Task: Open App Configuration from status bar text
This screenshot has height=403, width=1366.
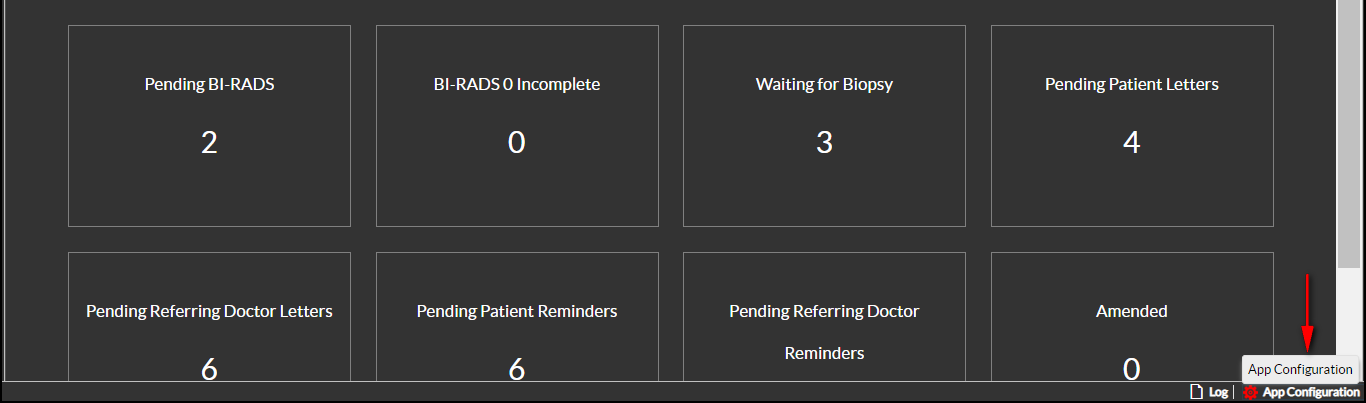Action: point(1311,392)
